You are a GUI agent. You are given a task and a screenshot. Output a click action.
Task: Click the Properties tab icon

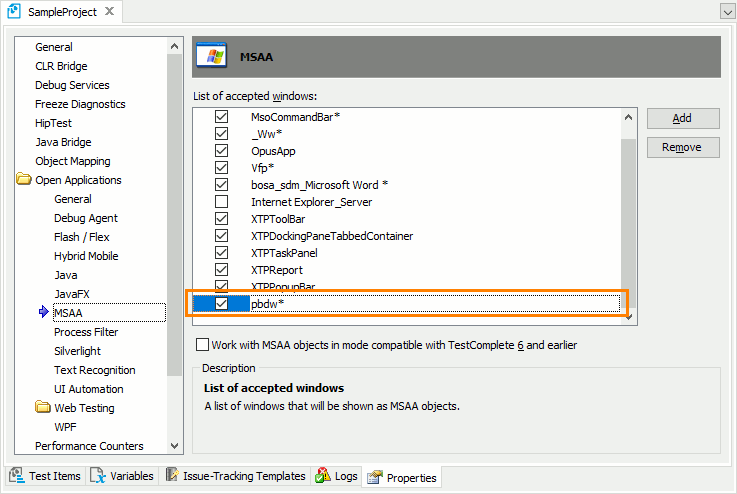pos(375,477)
